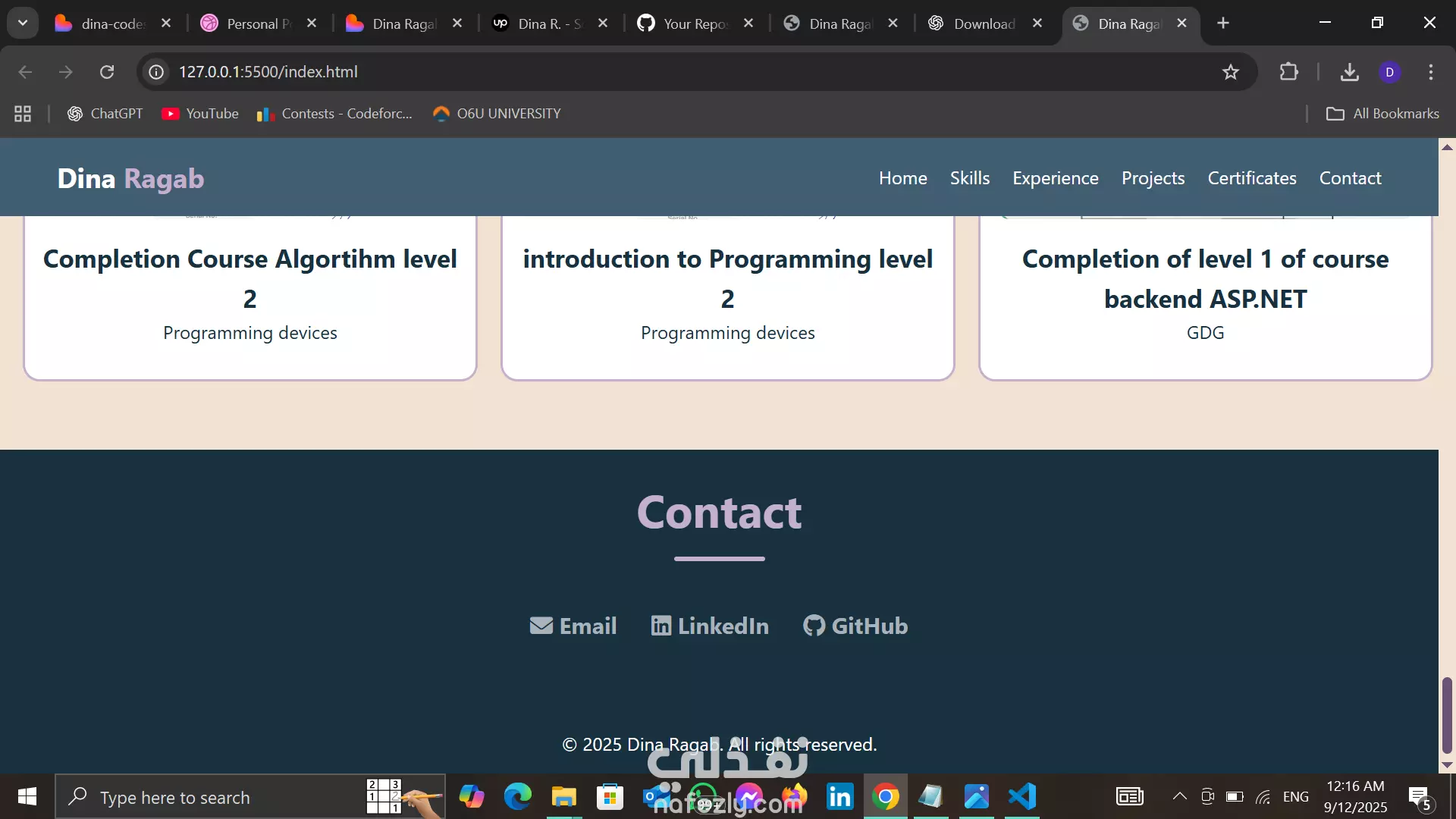This screenshot has width=1456, height=819.
Task: Click the page vertical scrollbar thumb
Action: (x=1447, y=714)
